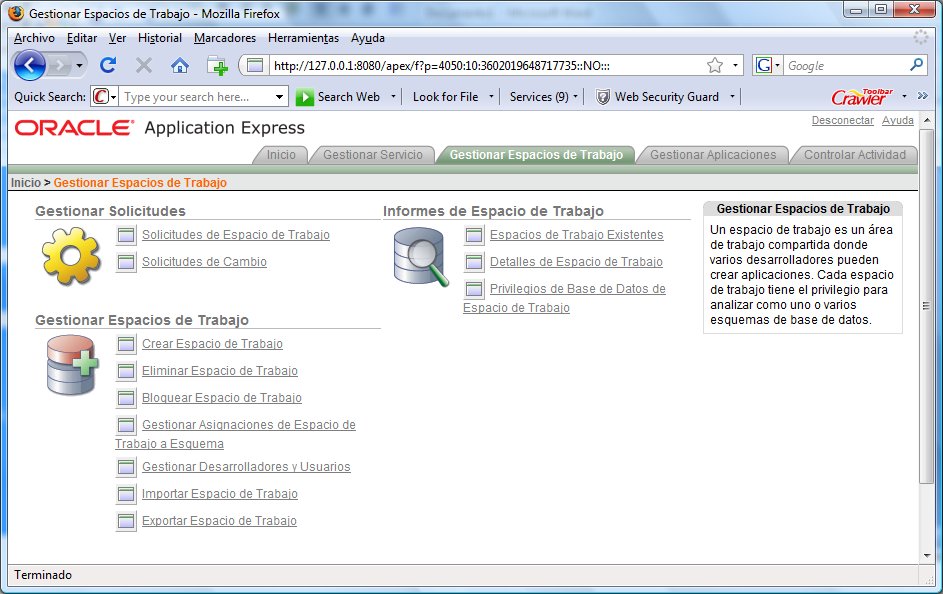Click the green Search Web arrow icon
This screenshot has width=943, height=594.
point(304,97)
